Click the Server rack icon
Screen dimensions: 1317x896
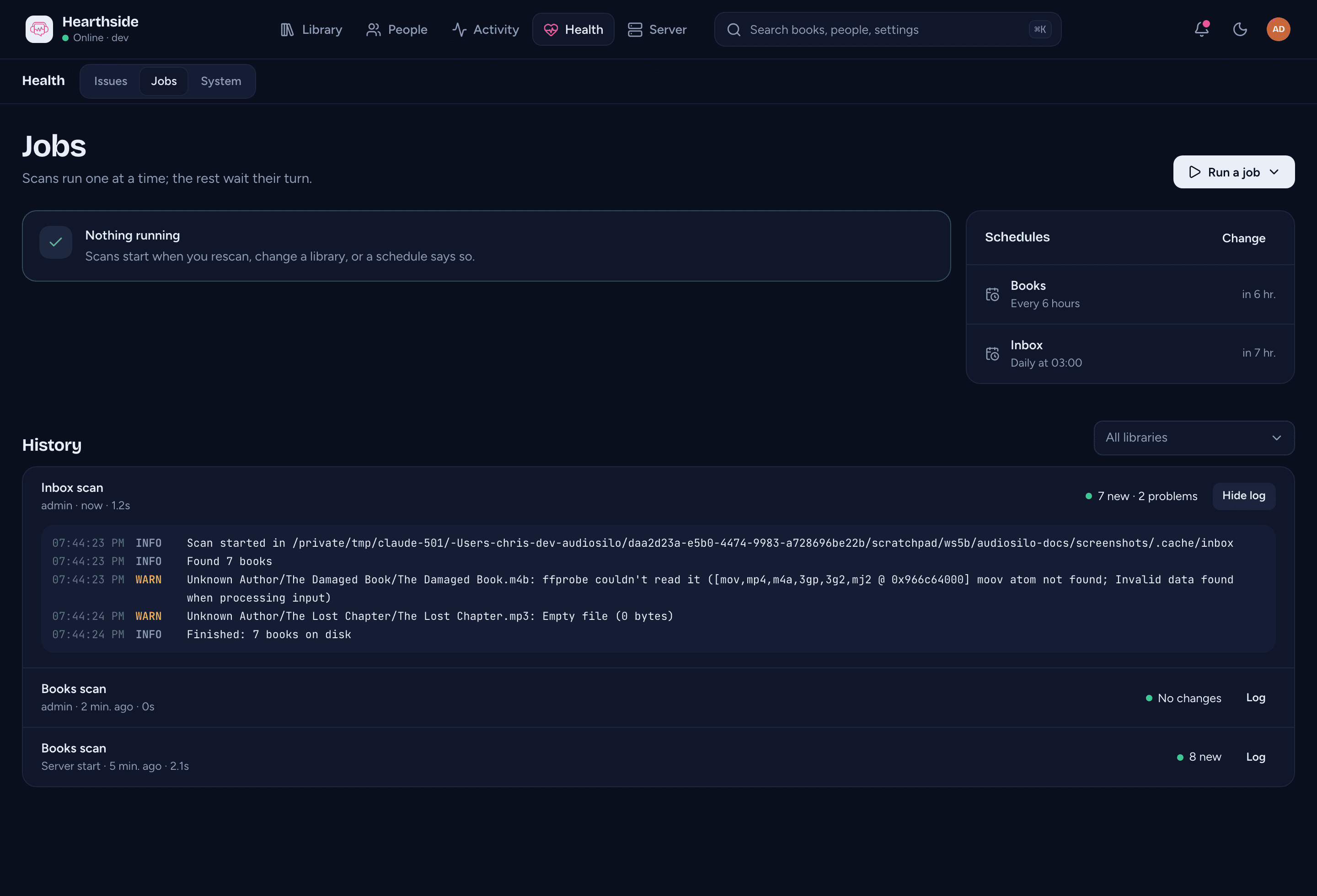[635, 29]
